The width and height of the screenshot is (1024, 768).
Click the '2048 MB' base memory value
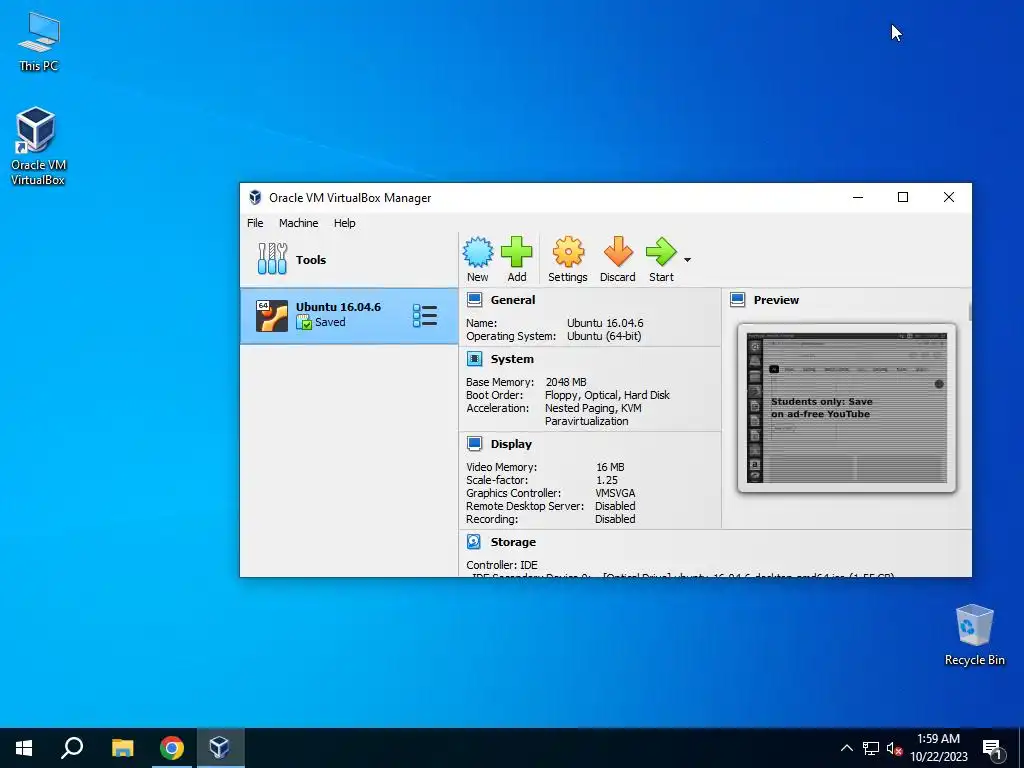click(566, 382)
